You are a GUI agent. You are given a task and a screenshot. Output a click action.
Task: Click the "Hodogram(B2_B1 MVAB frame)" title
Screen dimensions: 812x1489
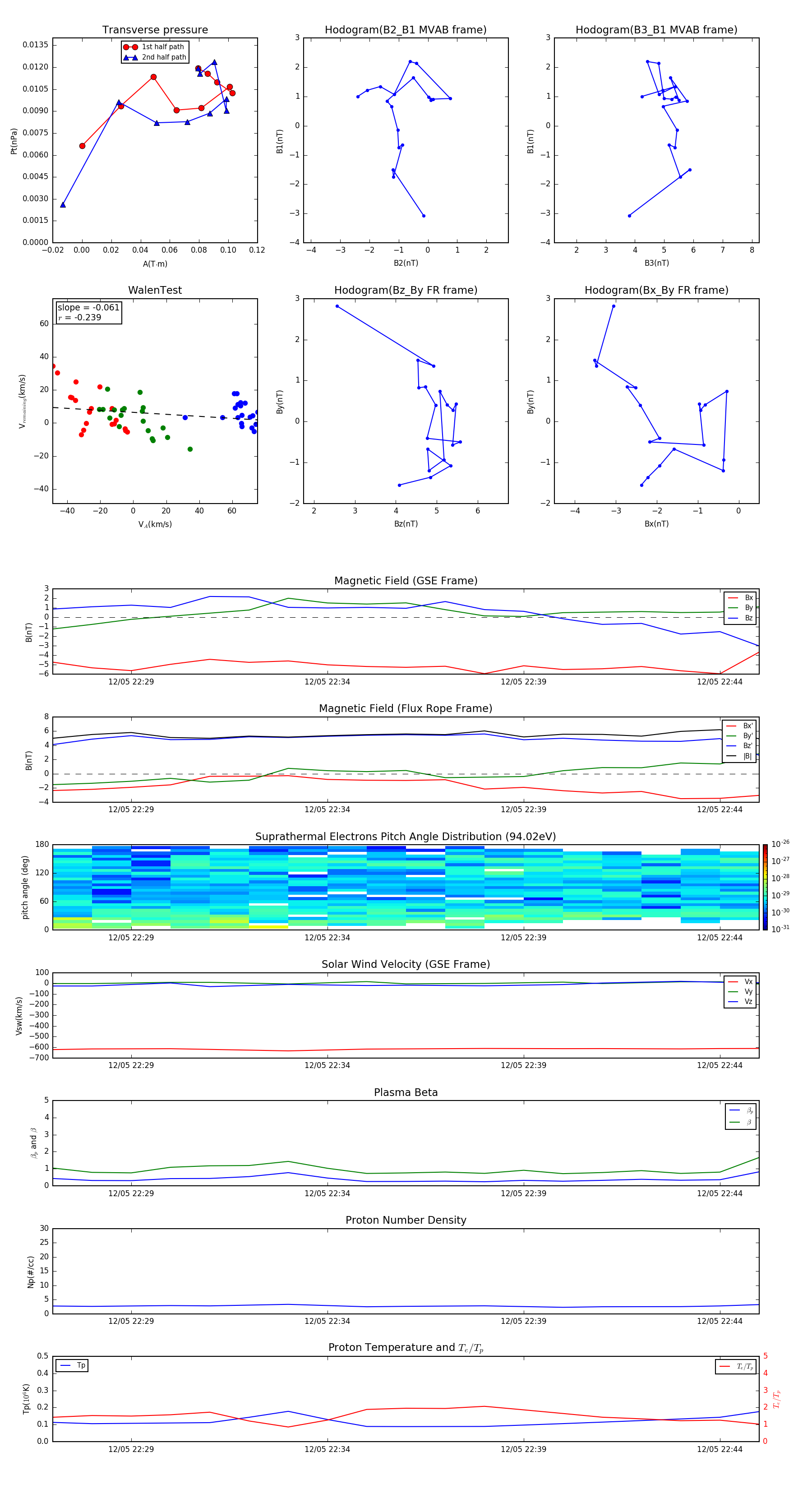[x=406, y=30]
